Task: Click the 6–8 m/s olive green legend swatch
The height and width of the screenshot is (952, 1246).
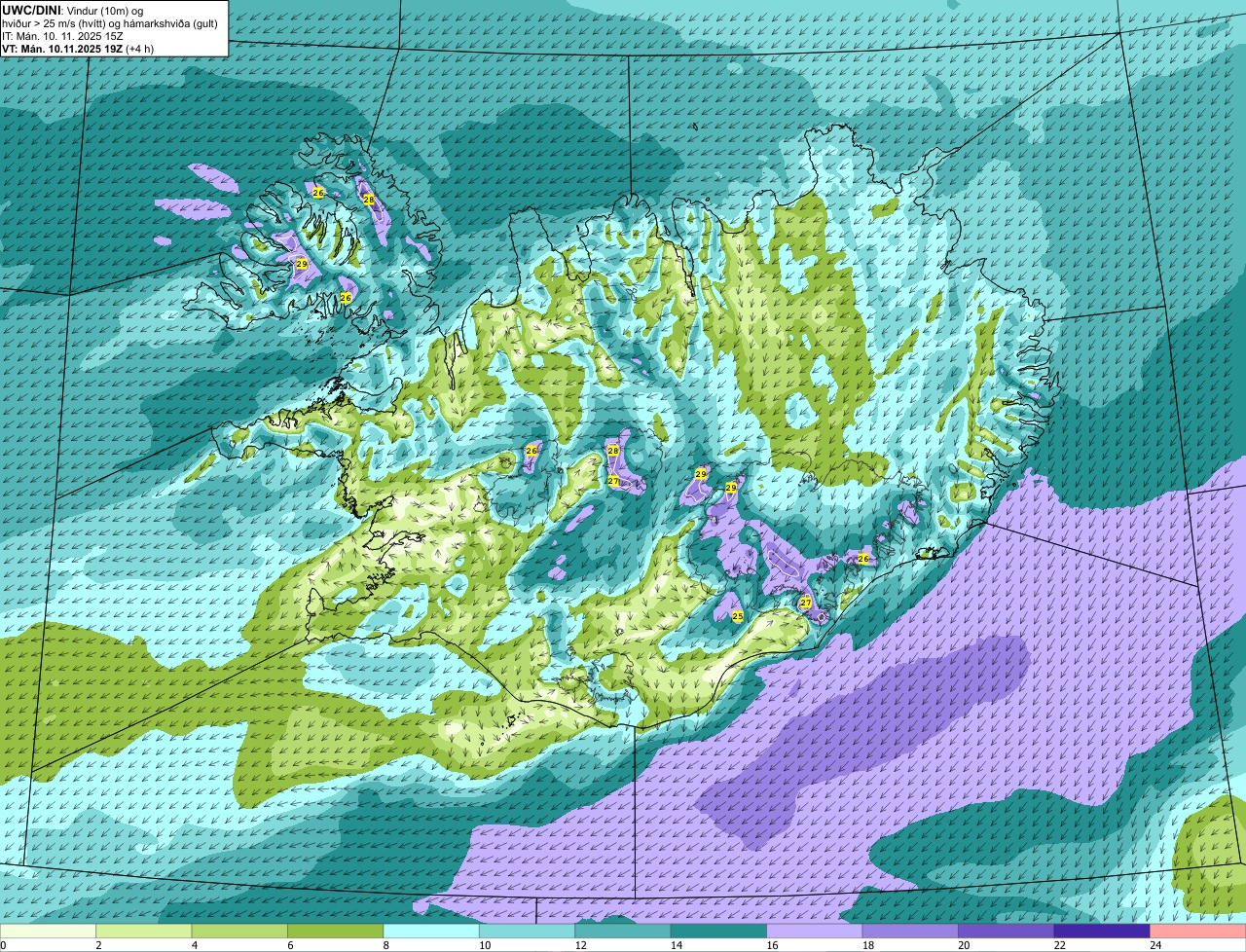Action: pyautogui.click(x=336, y=931)
